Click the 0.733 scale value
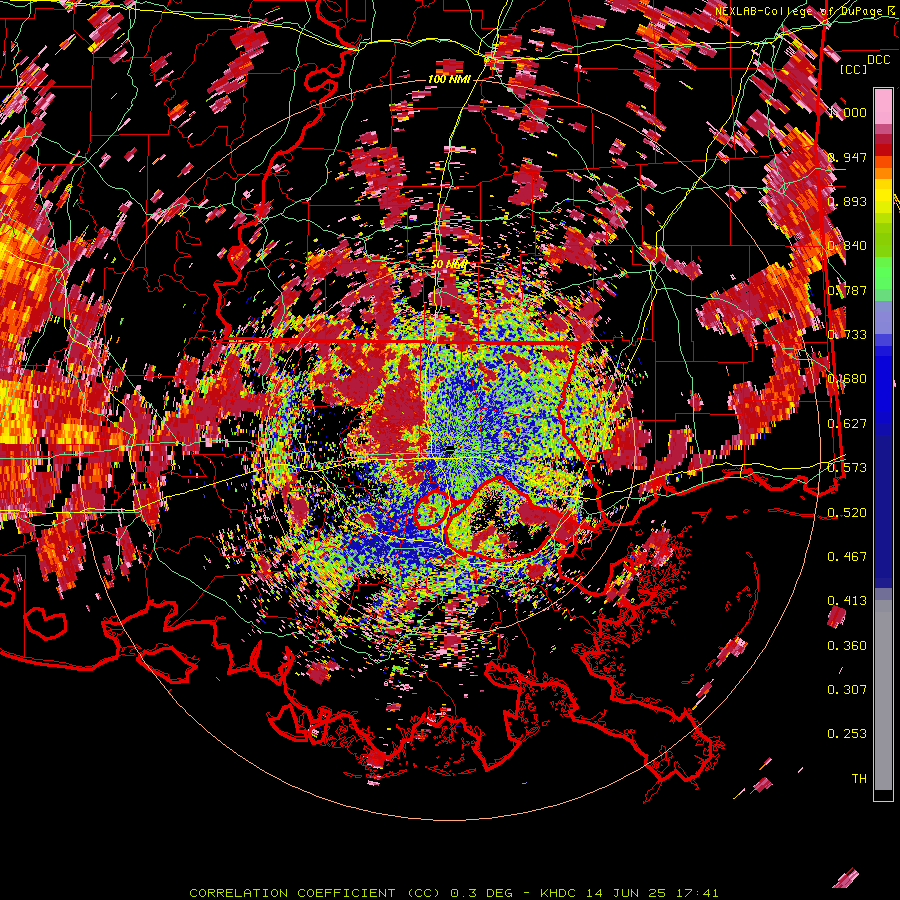The image size is (900, 900). (x=847, y=335)
